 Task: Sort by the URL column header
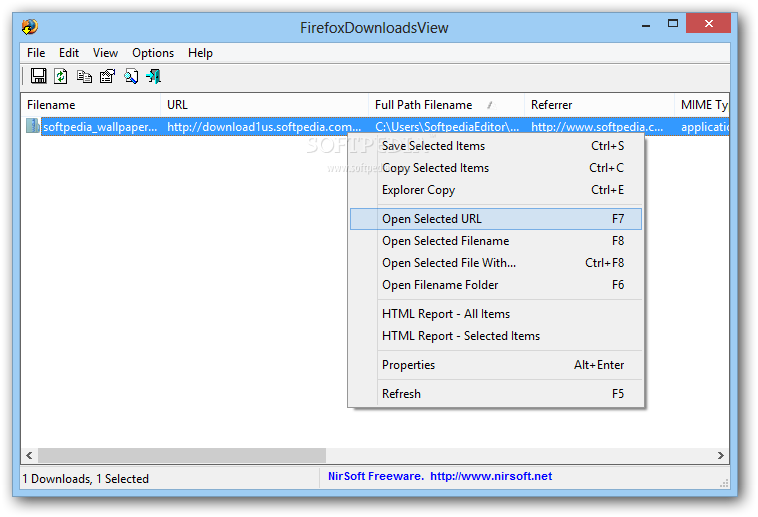264,105
